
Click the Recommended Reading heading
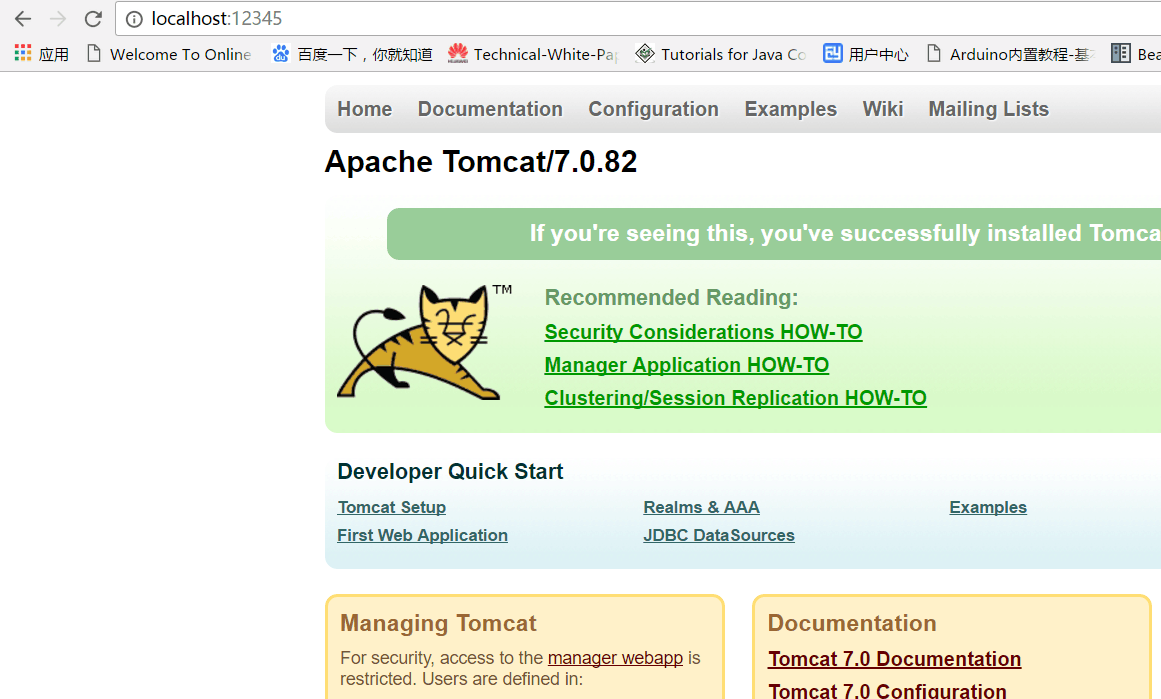tap(672, 297)
